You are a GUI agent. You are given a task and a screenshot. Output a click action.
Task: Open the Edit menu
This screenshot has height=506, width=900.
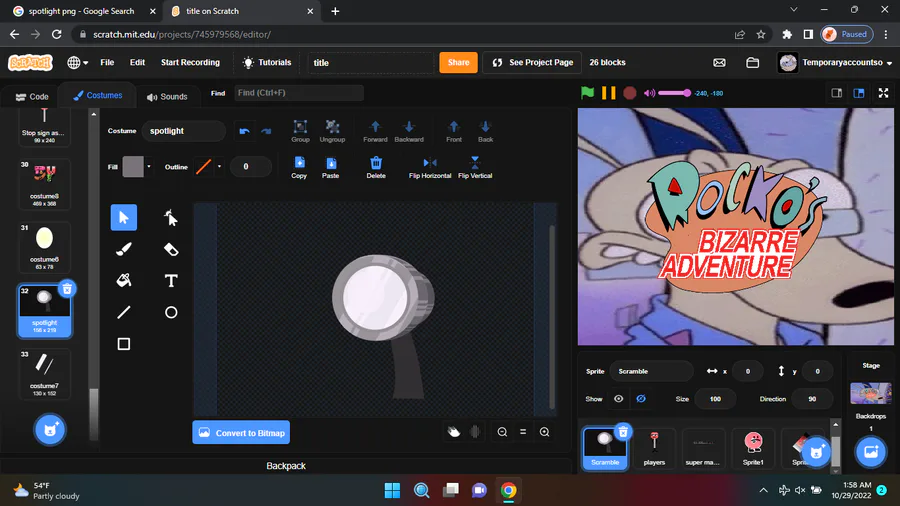pos(137,63)
